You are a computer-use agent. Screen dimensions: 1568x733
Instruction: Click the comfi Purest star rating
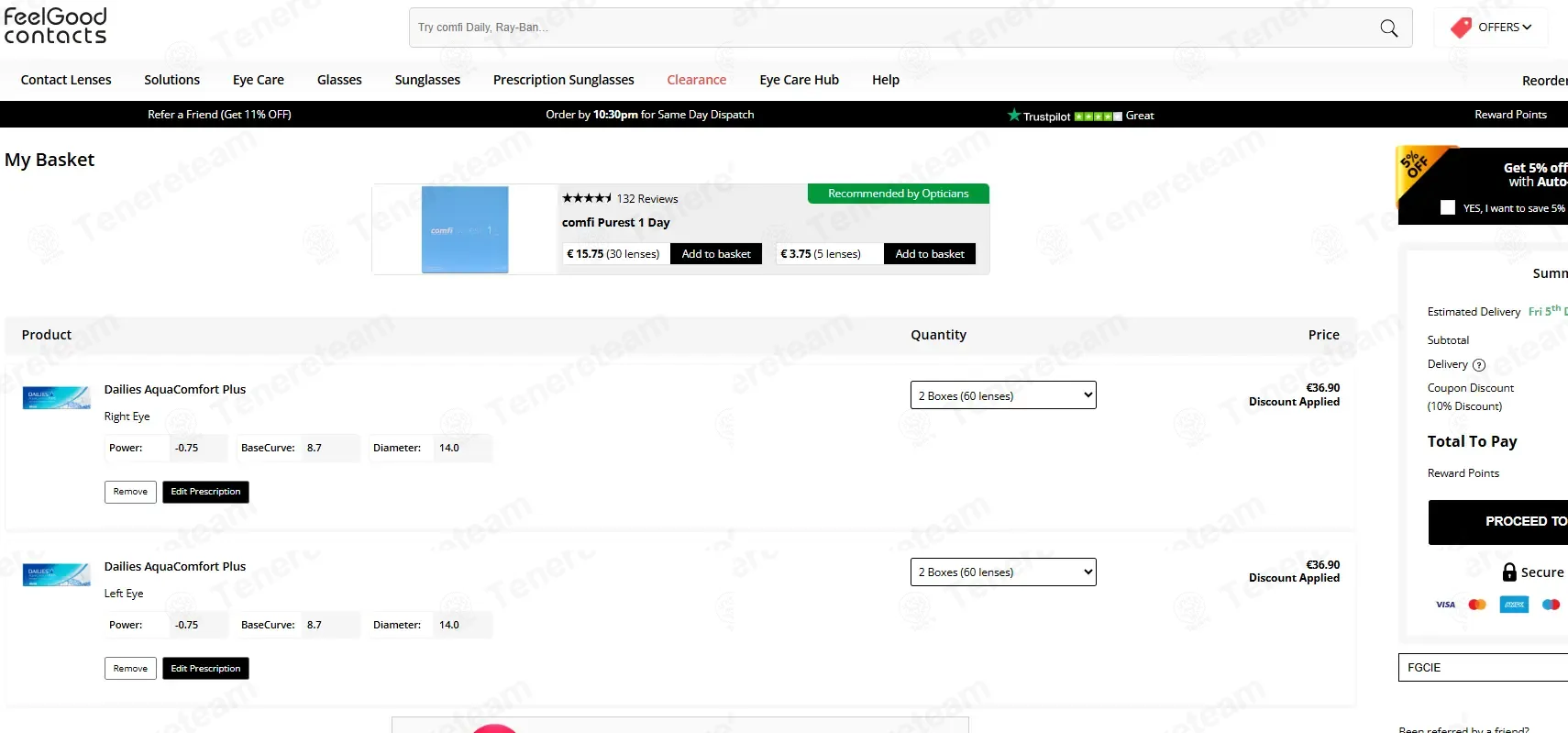587,198
